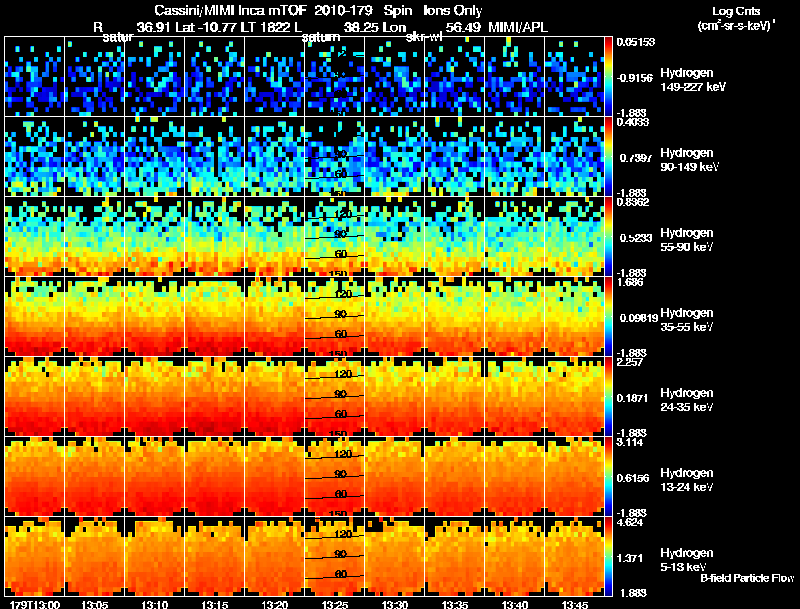Select the colorbar mid value '0.1871'
The width and height of the screenshot is (800, 609).
pos(632,398)
